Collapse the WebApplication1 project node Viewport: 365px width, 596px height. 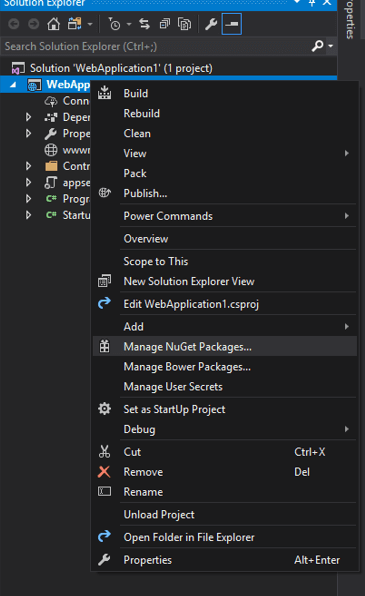pyautogui.click(x=13, y=85)
